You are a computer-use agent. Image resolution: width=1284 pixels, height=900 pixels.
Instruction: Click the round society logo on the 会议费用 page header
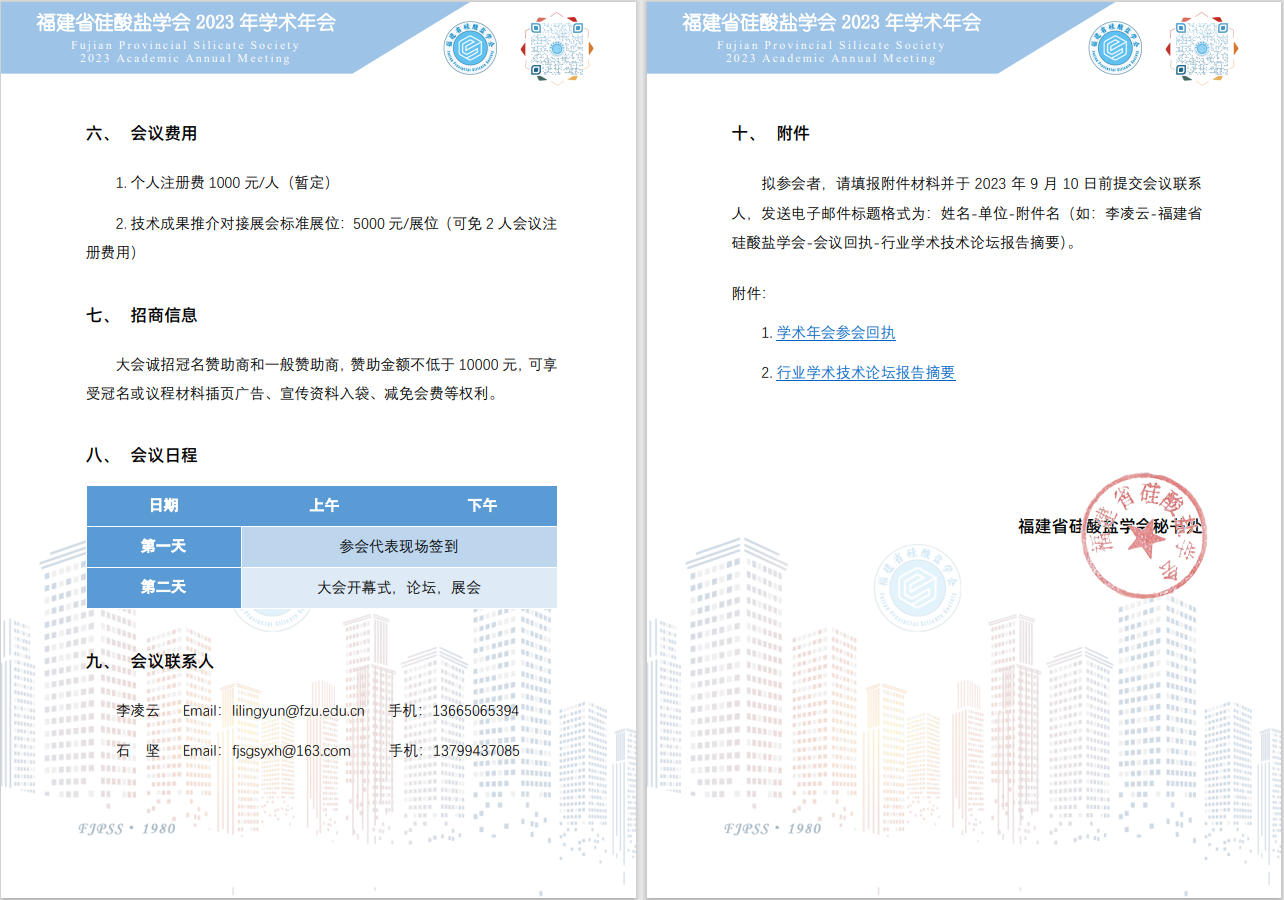pos(470,47)
